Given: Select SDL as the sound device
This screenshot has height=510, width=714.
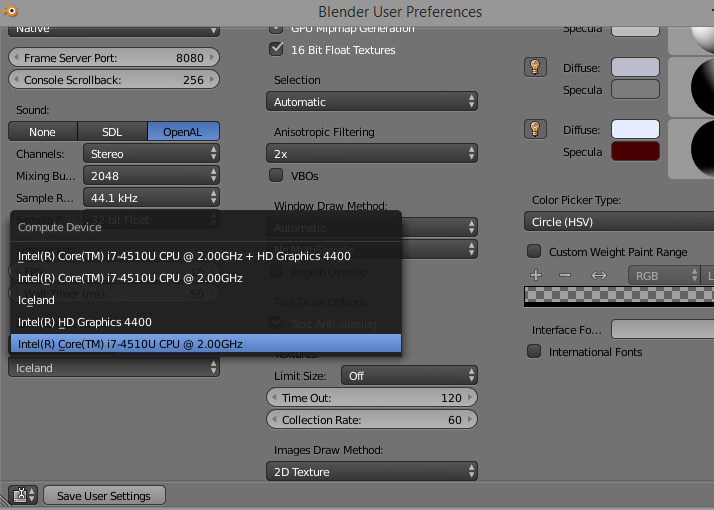Looking at the screenshot, I should [x=112, y=132].
